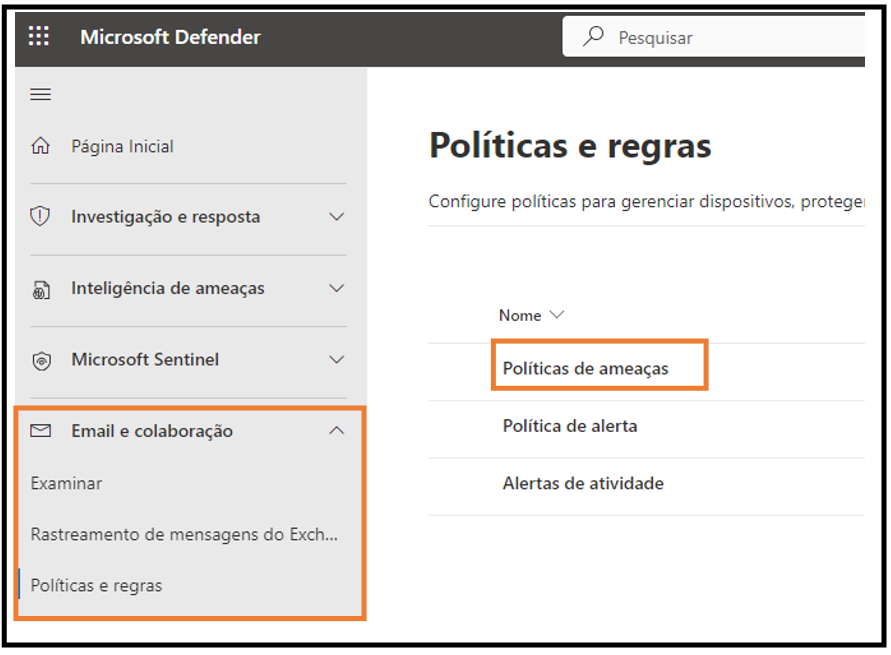Select Políticas e regras in the sidebar
This screenshot has width=891, height=655.
pyautogui.click(x=97, y=586)
